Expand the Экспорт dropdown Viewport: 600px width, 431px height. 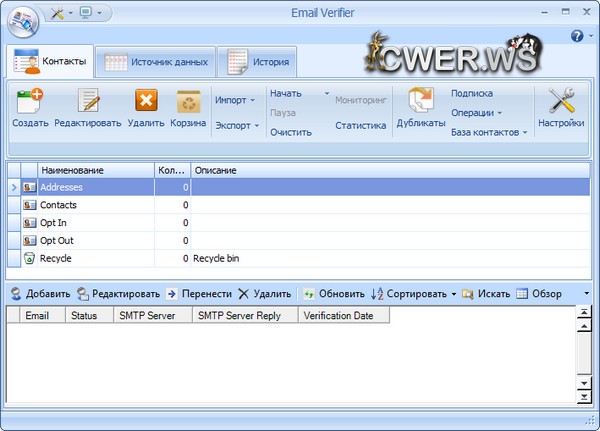236,126
